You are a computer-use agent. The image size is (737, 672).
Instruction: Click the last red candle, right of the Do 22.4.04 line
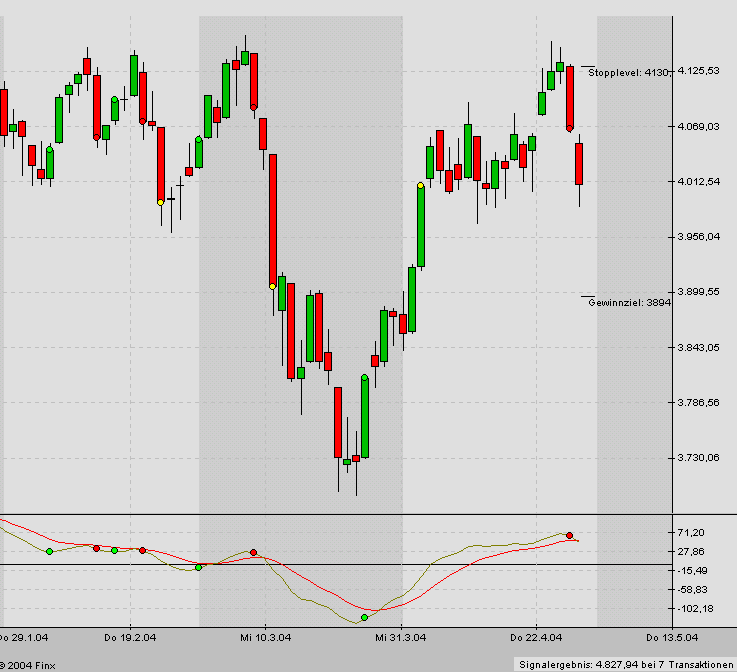coord(579,164)
